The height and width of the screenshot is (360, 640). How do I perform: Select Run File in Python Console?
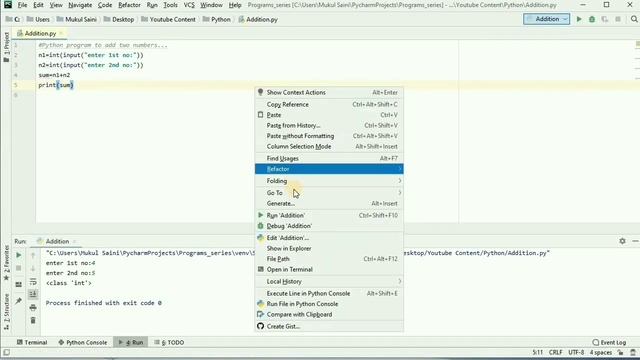pyautogui.click(x=329, y=304)
